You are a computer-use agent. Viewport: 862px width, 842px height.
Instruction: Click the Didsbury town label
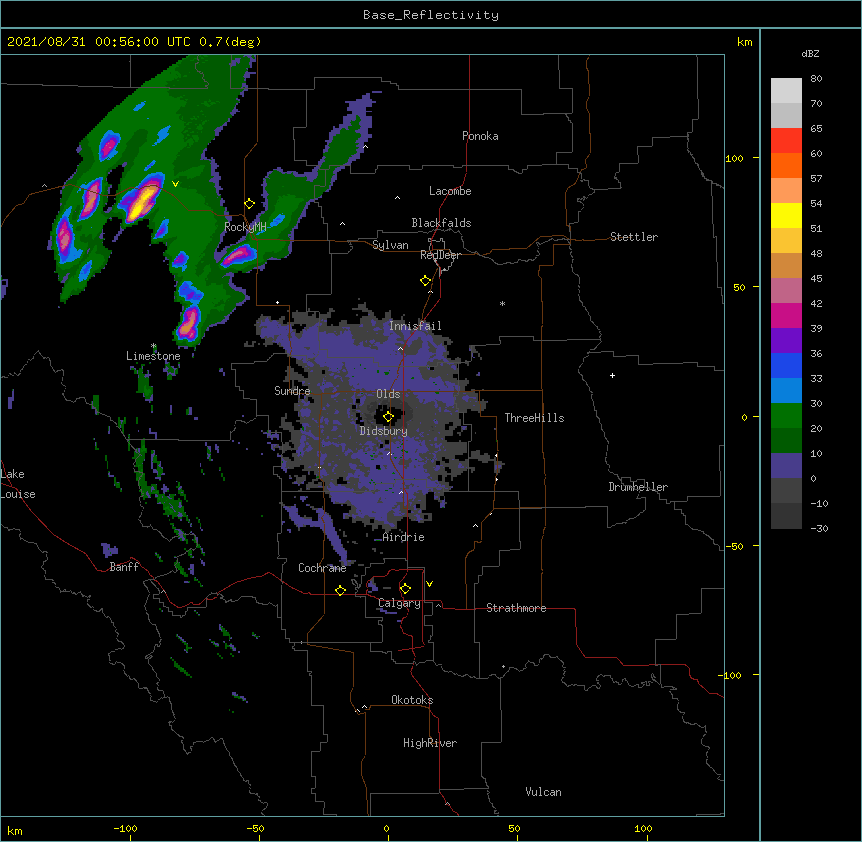pyautogui.click(x=384, y=431)
